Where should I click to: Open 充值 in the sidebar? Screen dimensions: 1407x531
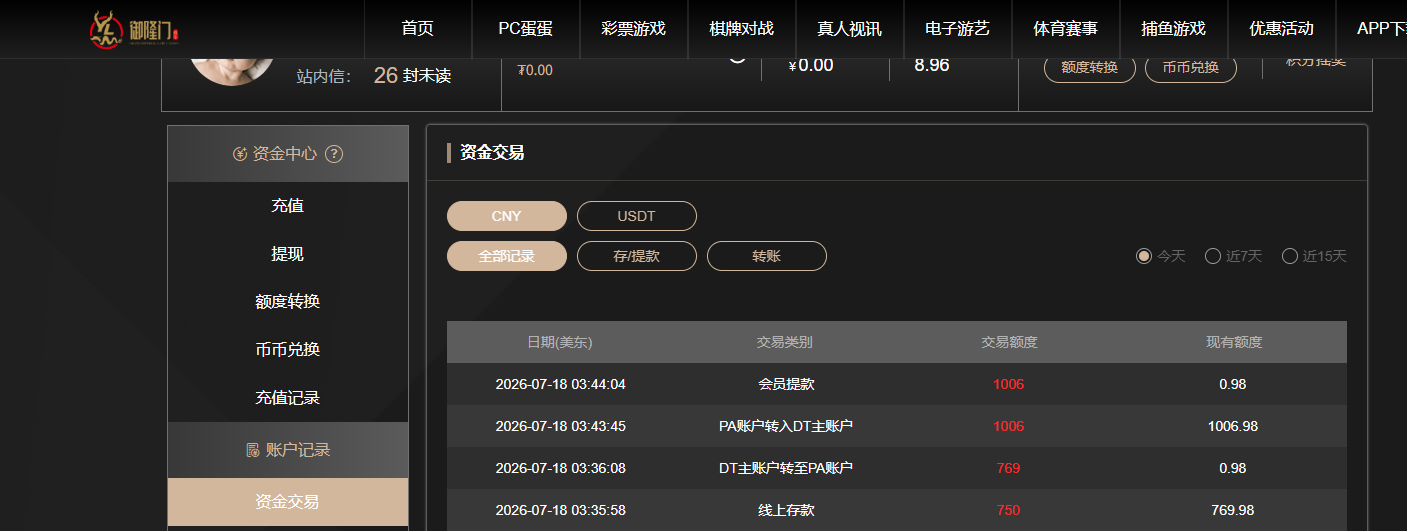[x=288, y=206]
